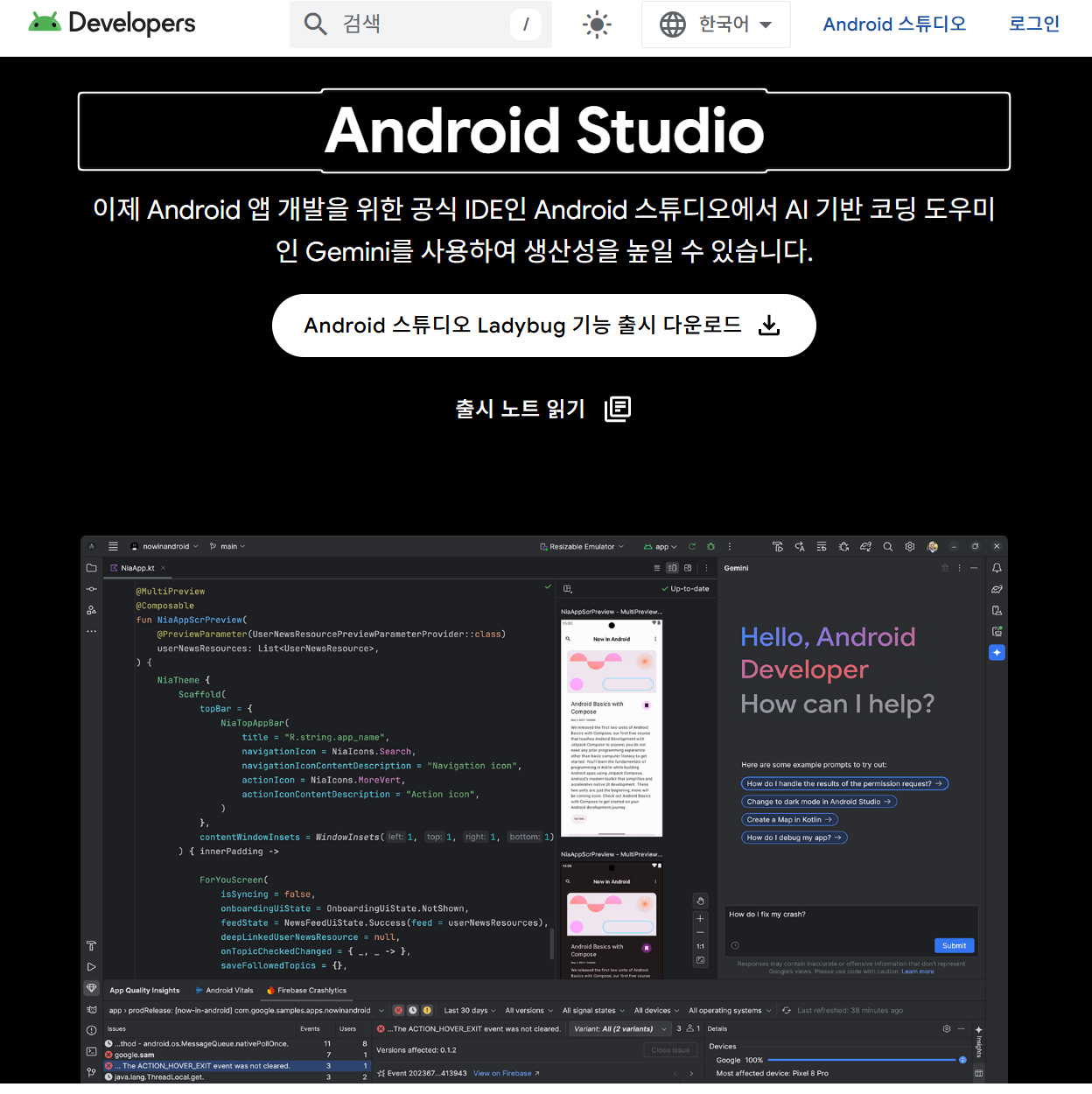Select the google.sam issue row
The height and width of the screenshot is (1094, 1092).
236,1055
